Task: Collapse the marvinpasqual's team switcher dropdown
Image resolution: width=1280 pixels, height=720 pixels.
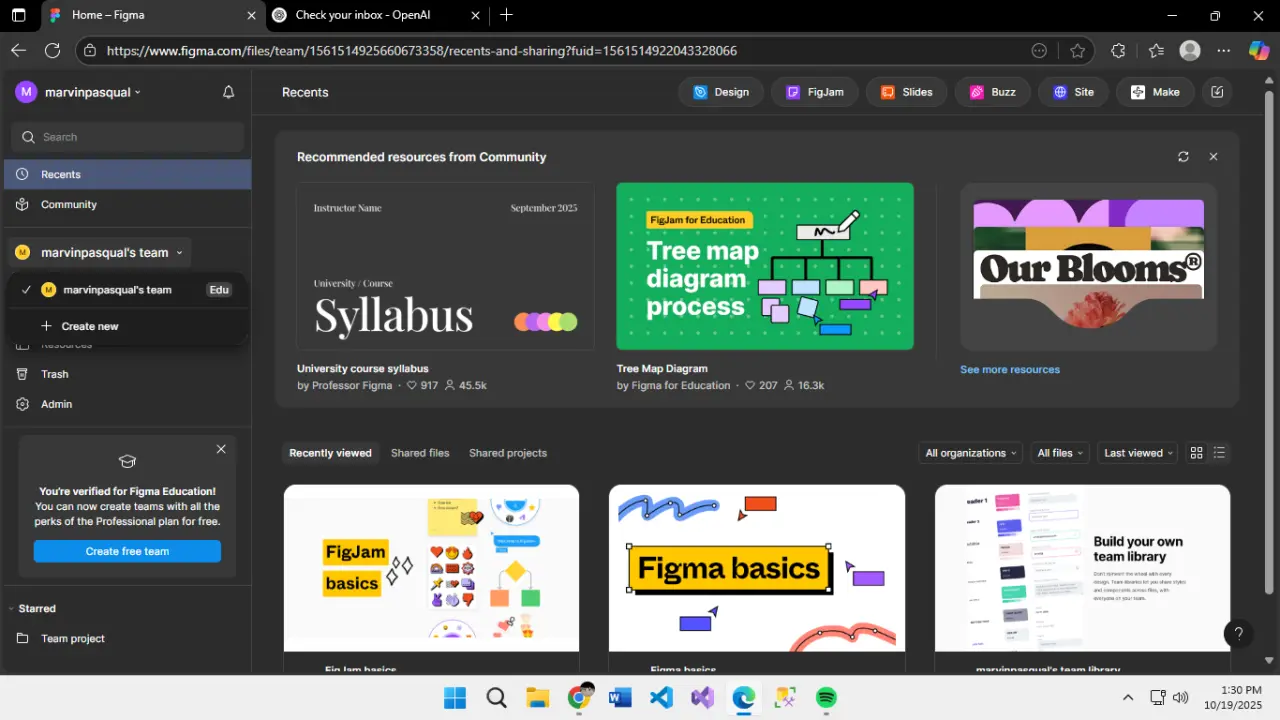Action: 99,253
